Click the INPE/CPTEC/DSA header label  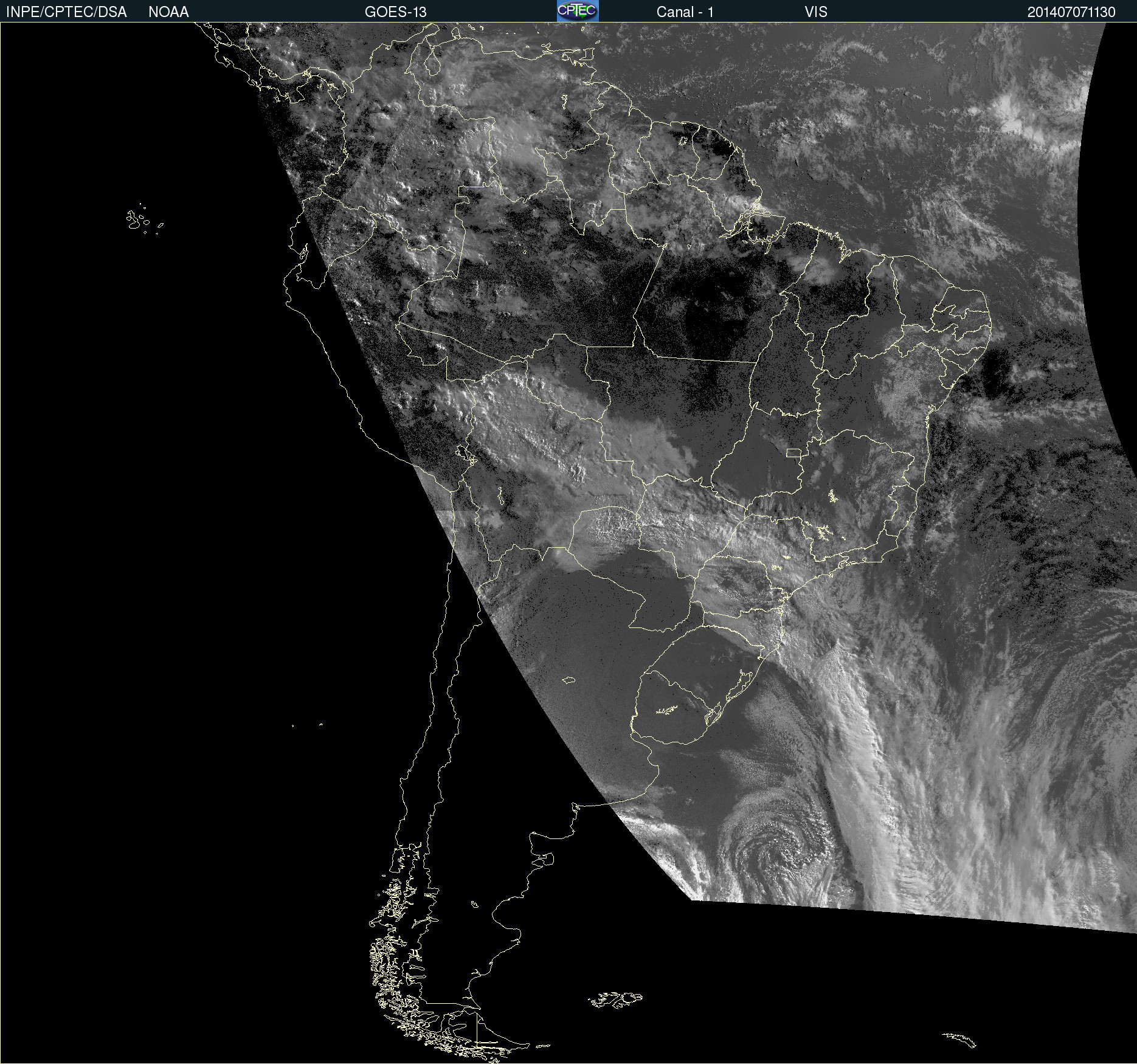(x=66, y=12)
